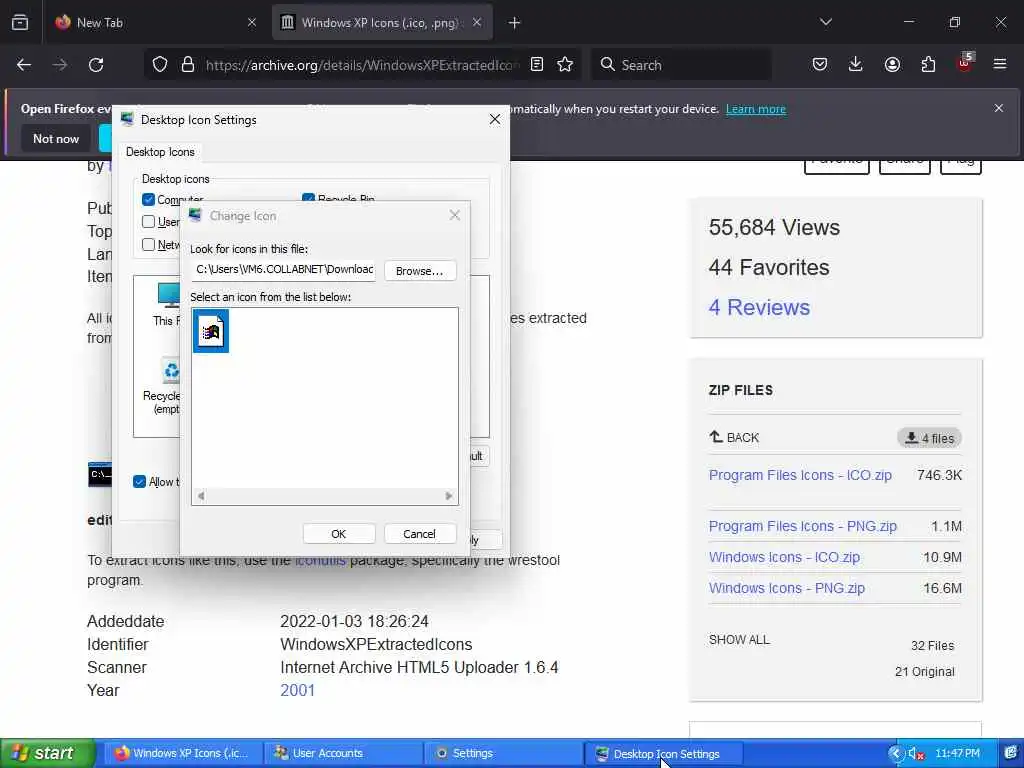Select the Desktop Icons tab
Viewport: 1024px width, 768px height.
coord(160,152)
